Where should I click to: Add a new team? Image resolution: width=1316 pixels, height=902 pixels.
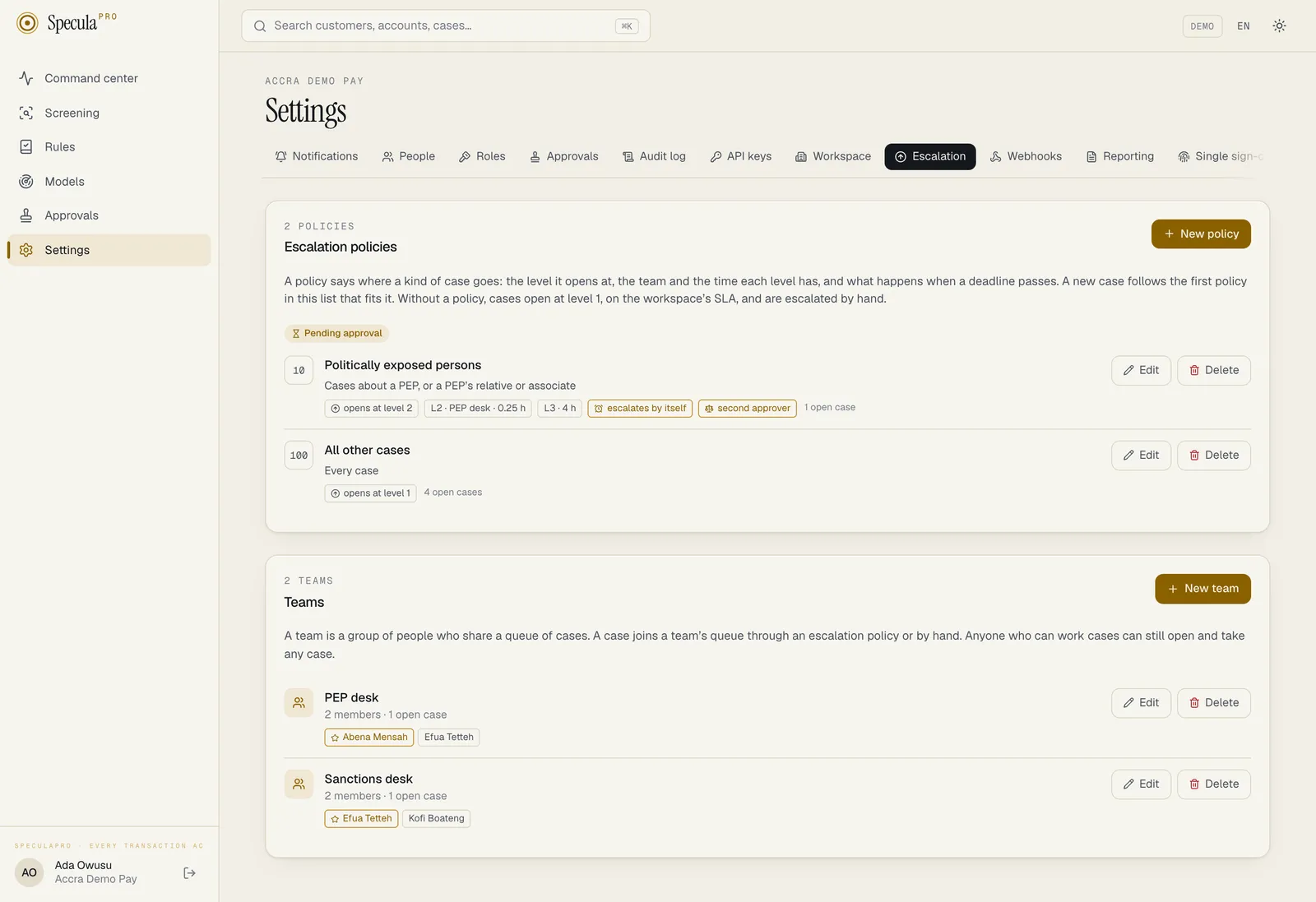[1202, 589]
